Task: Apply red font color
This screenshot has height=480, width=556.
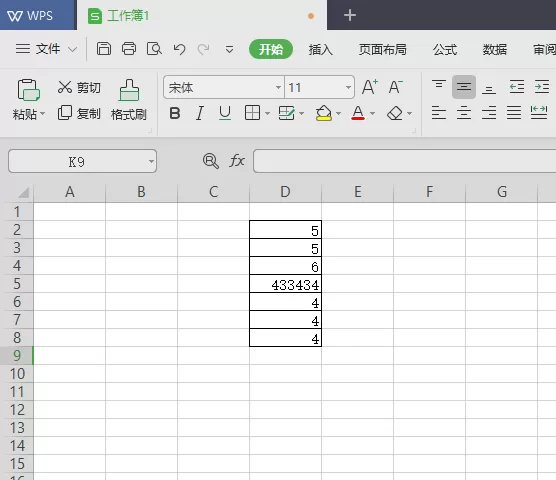Action: 358,113
